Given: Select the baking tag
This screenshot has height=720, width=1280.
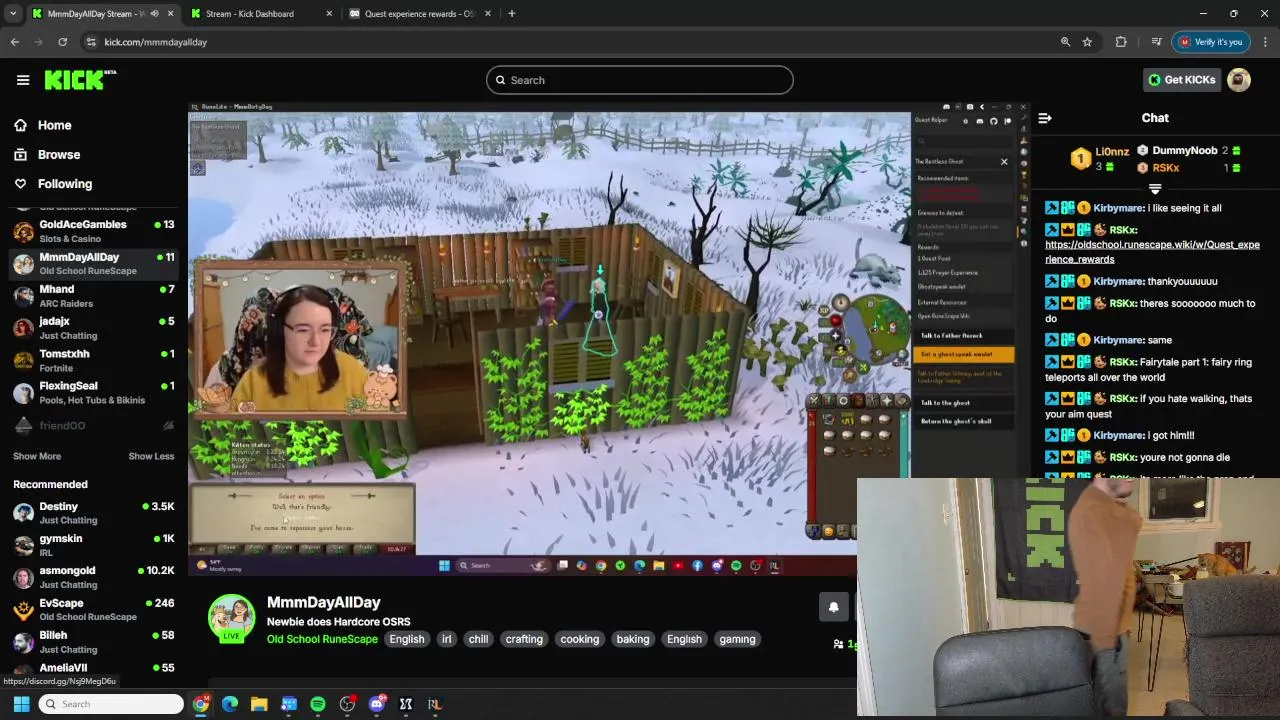Looking at the screenshot, I should (633, 639).
